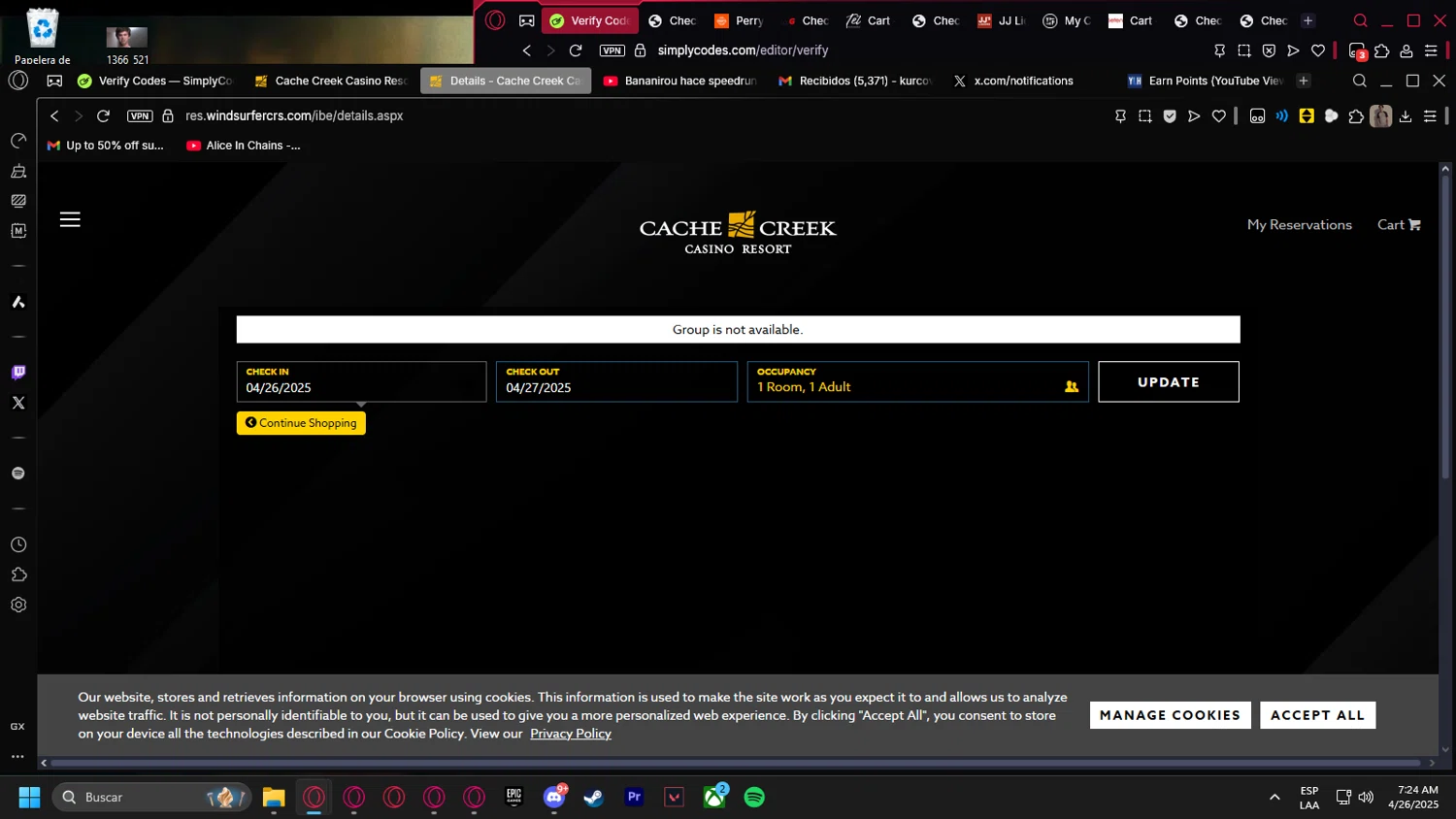Open a new tab in front window
The height and width of the screenshot is (819, 1456).
pyautogui.click(x=1304, y=81)
